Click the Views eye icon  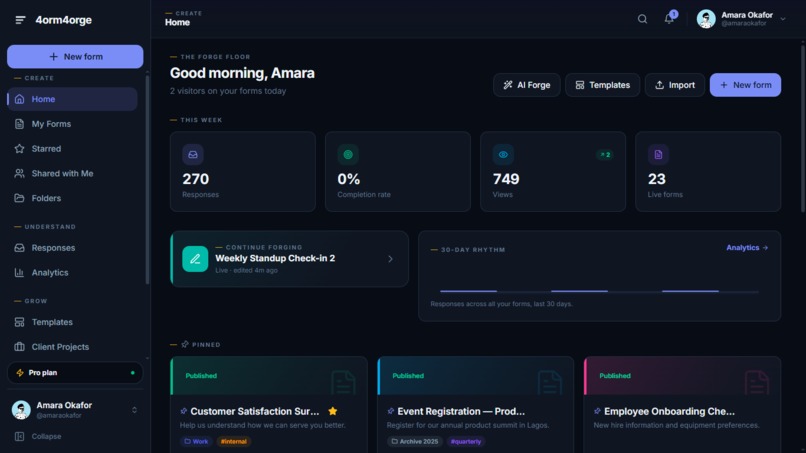pyautogui.click(x=503, y=154)
